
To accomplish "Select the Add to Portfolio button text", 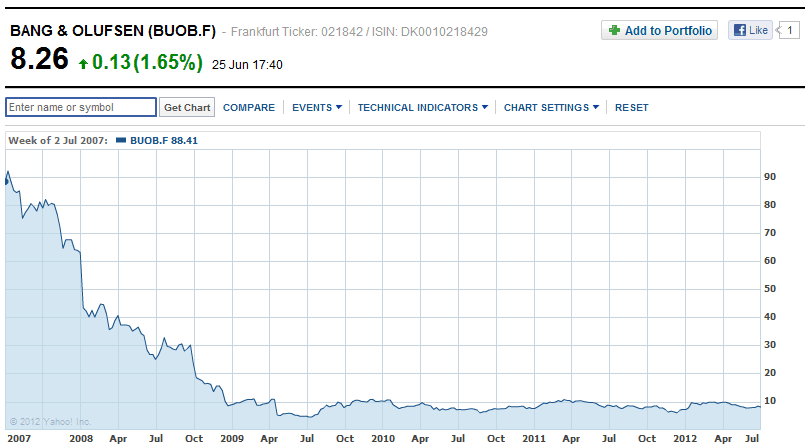I will [668, 31].
